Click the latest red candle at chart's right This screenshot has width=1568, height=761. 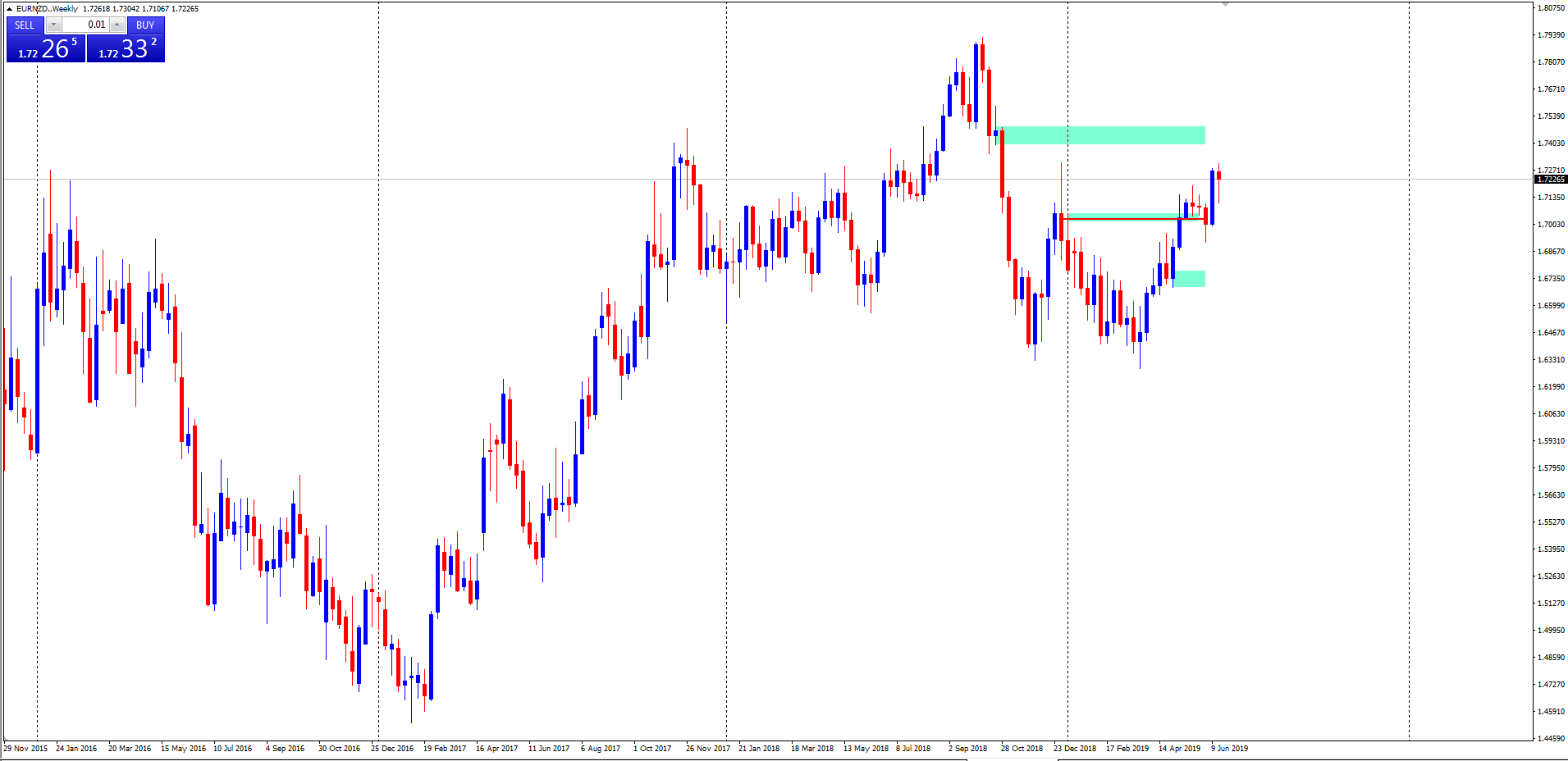tap(1218, 175)
